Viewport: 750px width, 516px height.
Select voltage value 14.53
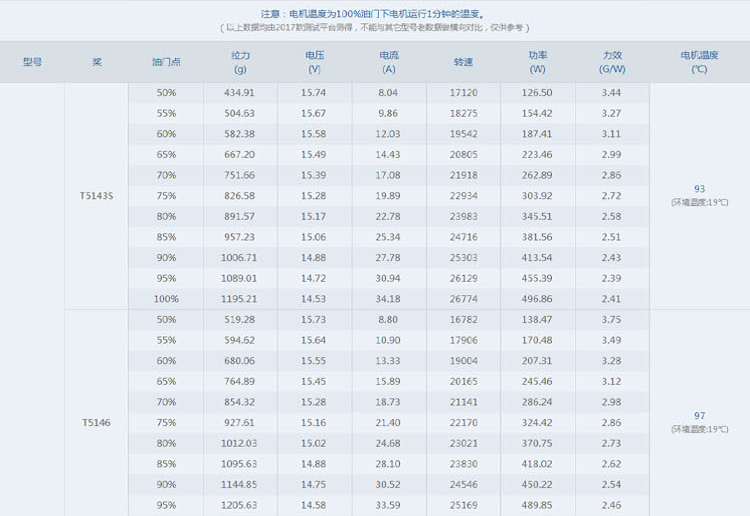point(313,298)
